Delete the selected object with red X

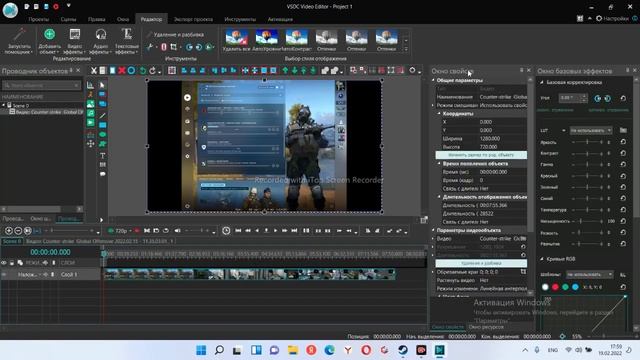pyautogui.click(x=122, y=71)
